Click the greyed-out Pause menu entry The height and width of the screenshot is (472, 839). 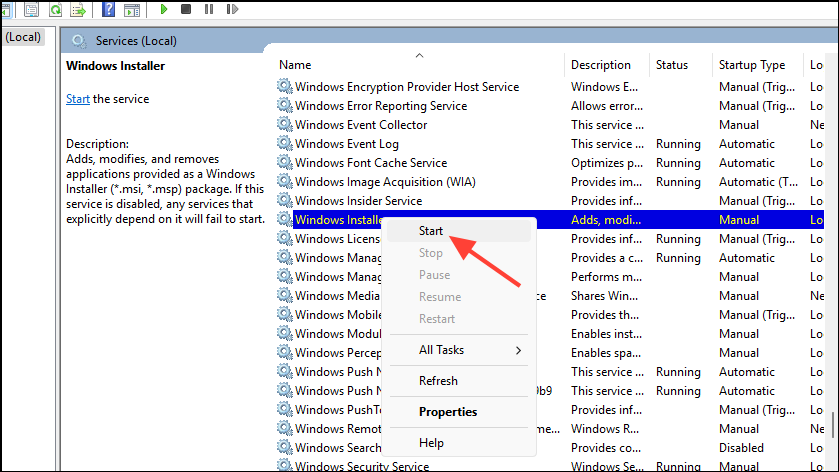[434, 275]
